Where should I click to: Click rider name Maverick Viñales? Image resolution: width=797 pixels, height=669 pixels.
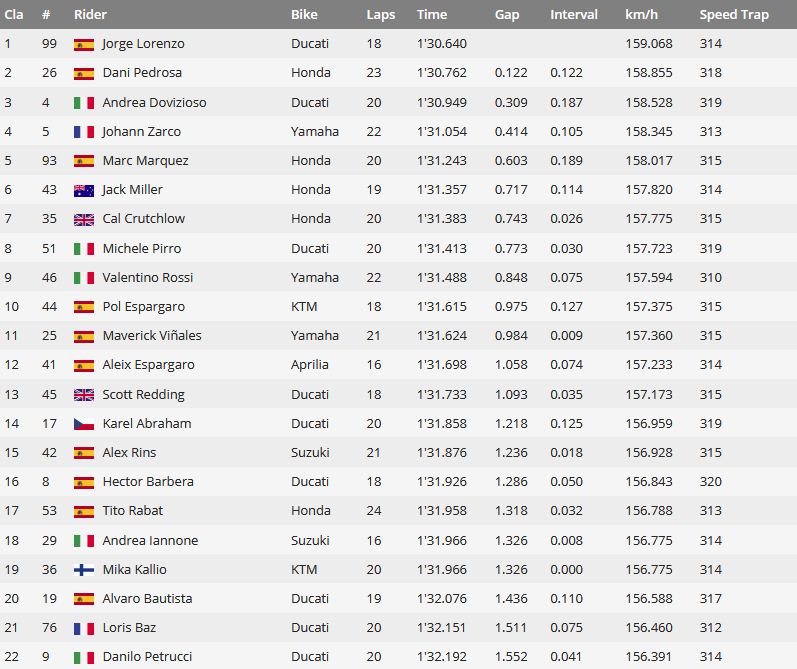152,336
